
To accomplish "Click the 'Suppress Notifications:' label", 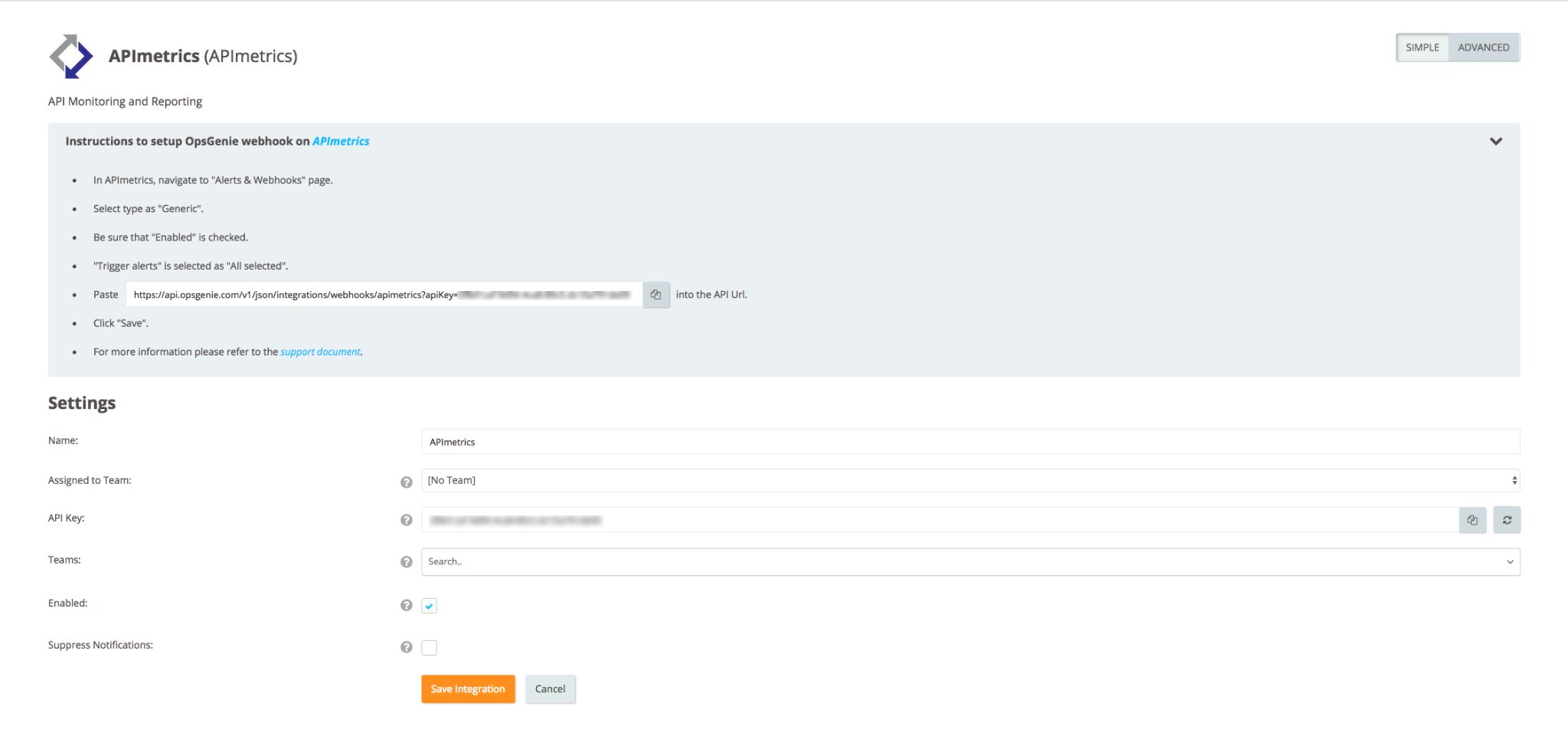I will click(x=100, y=646).
